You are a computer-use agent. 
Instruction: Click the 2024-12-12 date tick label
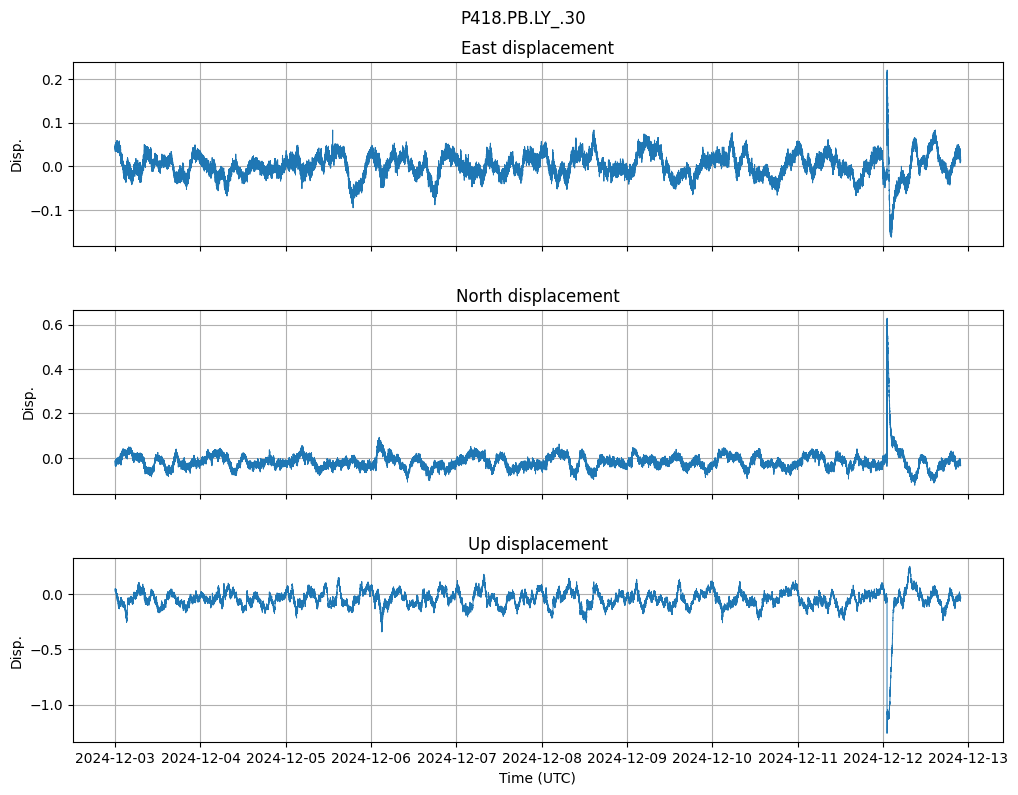point(883,759)
